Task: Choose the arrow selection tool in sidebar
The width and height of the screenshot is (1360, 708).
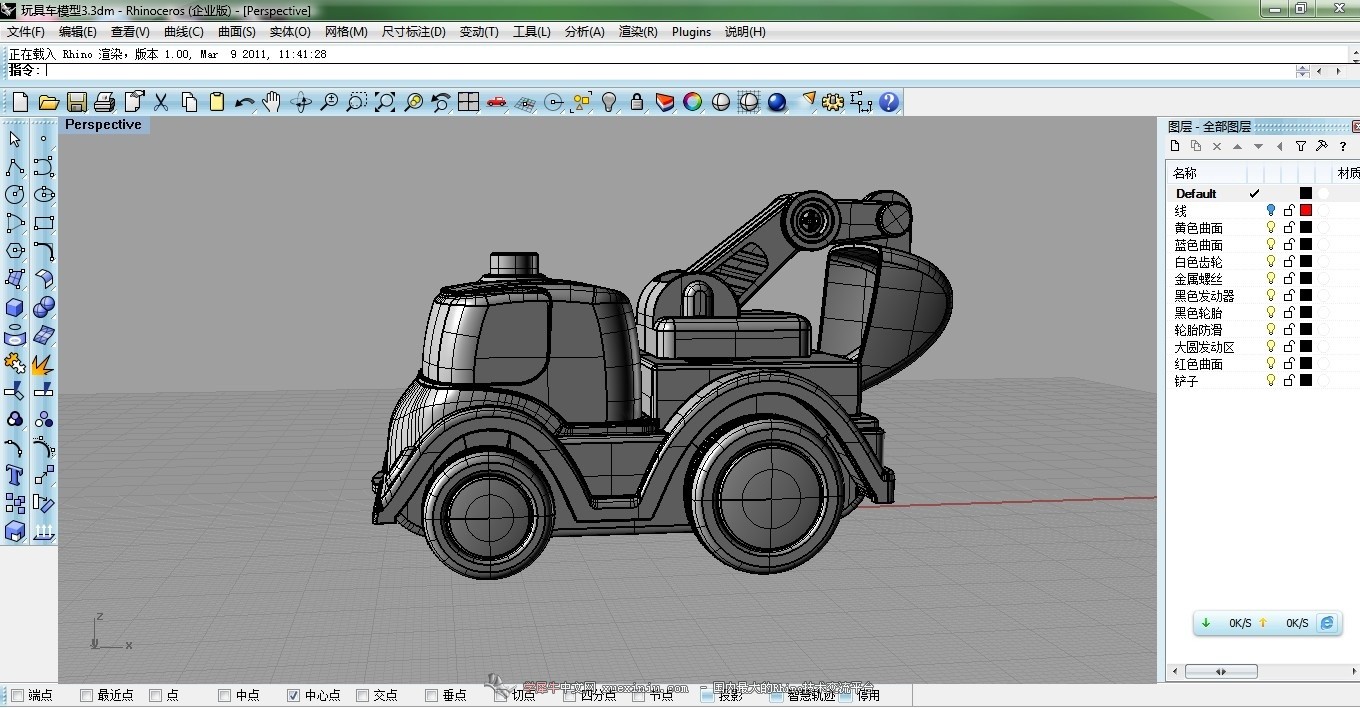Action: 15,139
